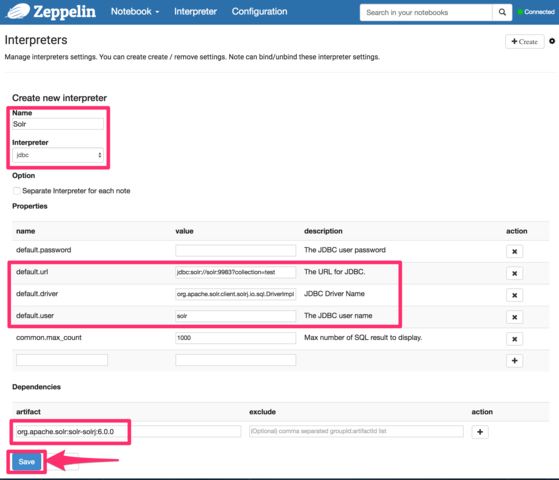Delete the common.max_count property

[514, 339]
